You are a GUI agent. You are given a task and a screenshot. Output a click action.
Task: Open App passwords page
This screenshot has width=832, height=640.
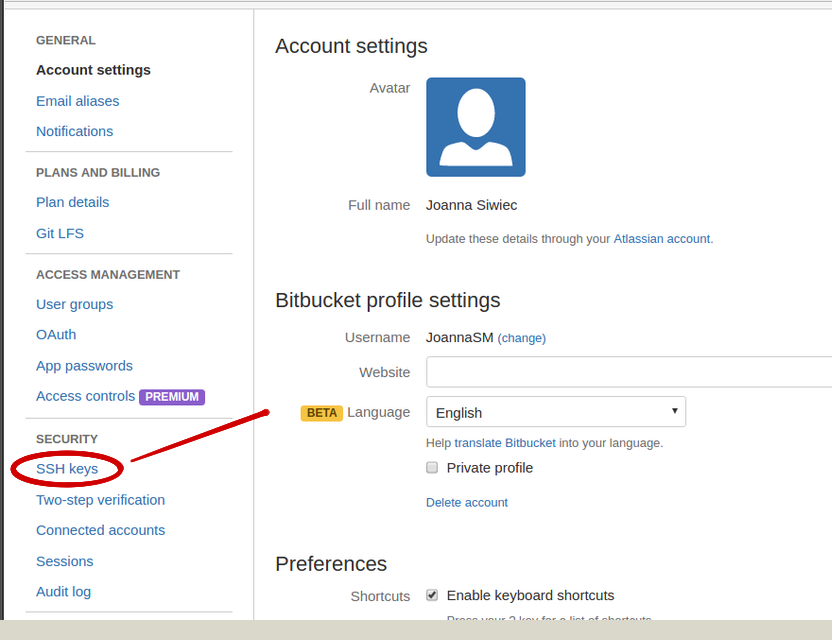pos(84,366)
